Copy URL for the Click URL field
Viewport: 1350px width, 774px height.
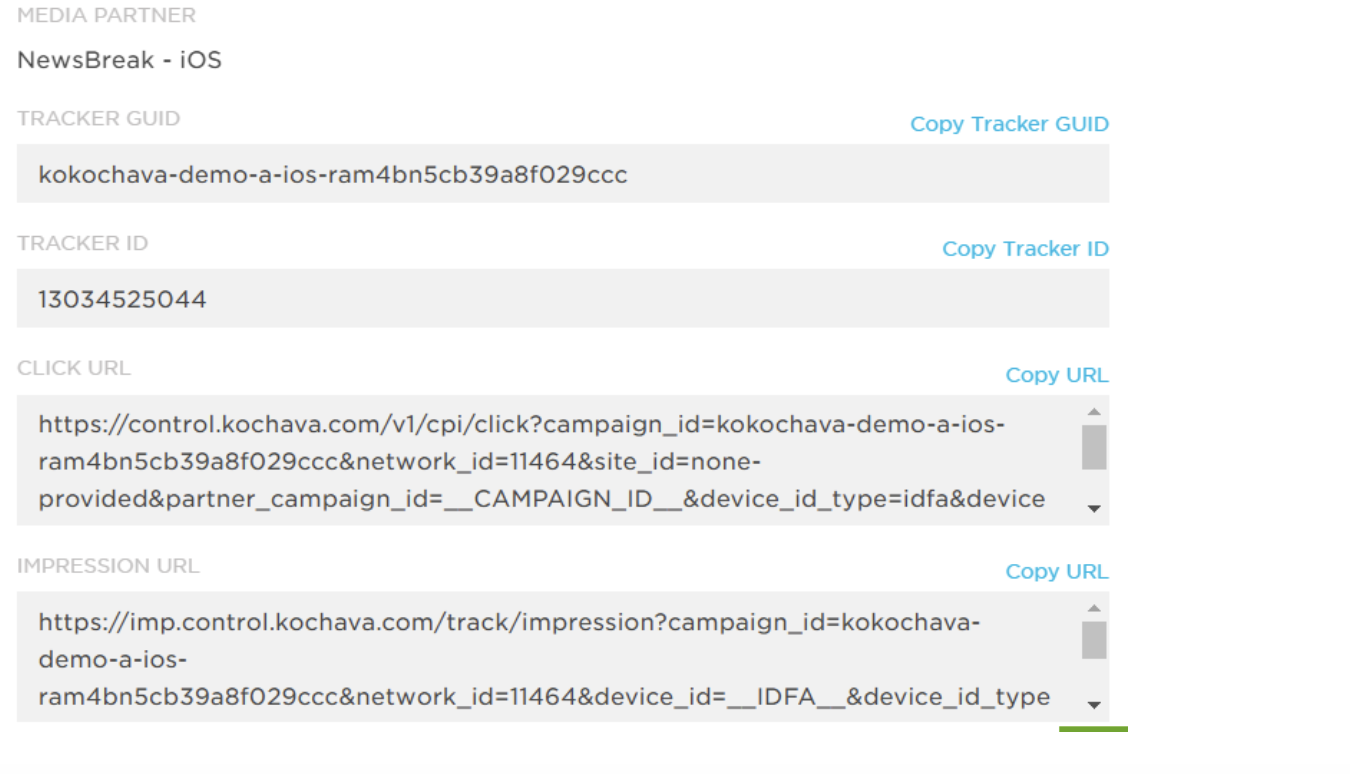[x=1056, y=375]
